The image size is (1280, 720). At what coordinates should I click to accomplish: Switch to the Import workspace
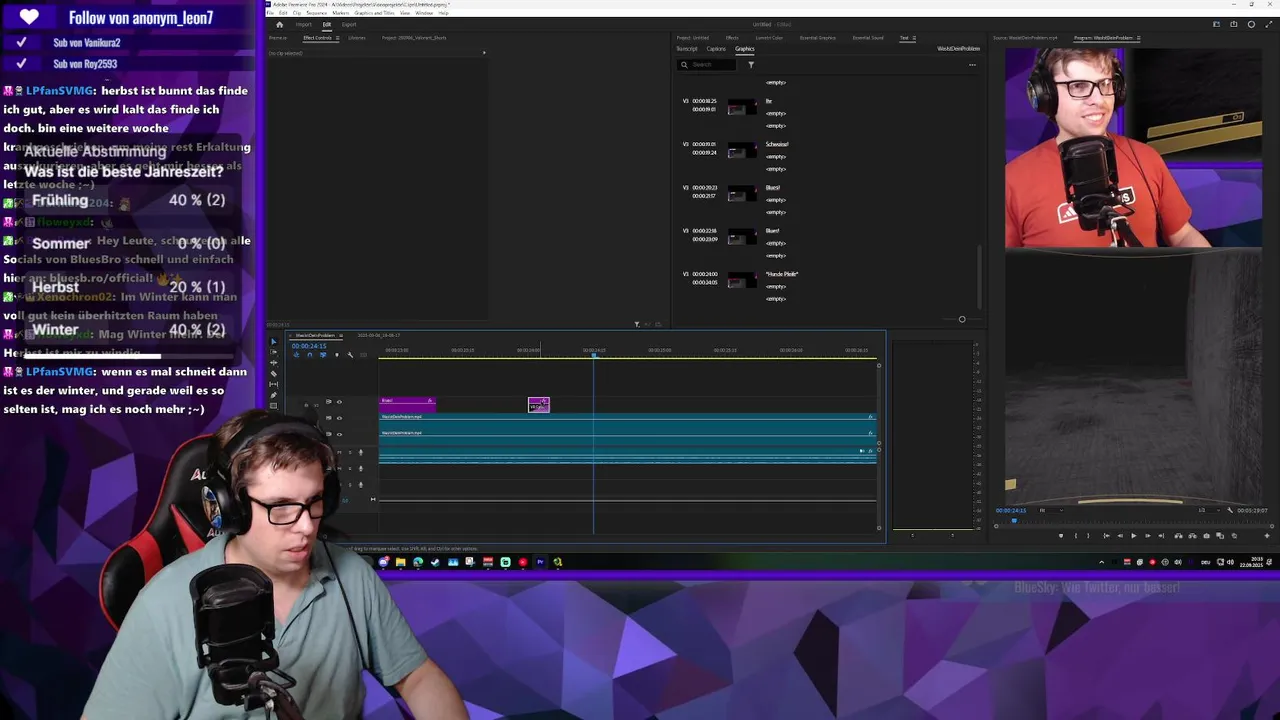point(304,24)
